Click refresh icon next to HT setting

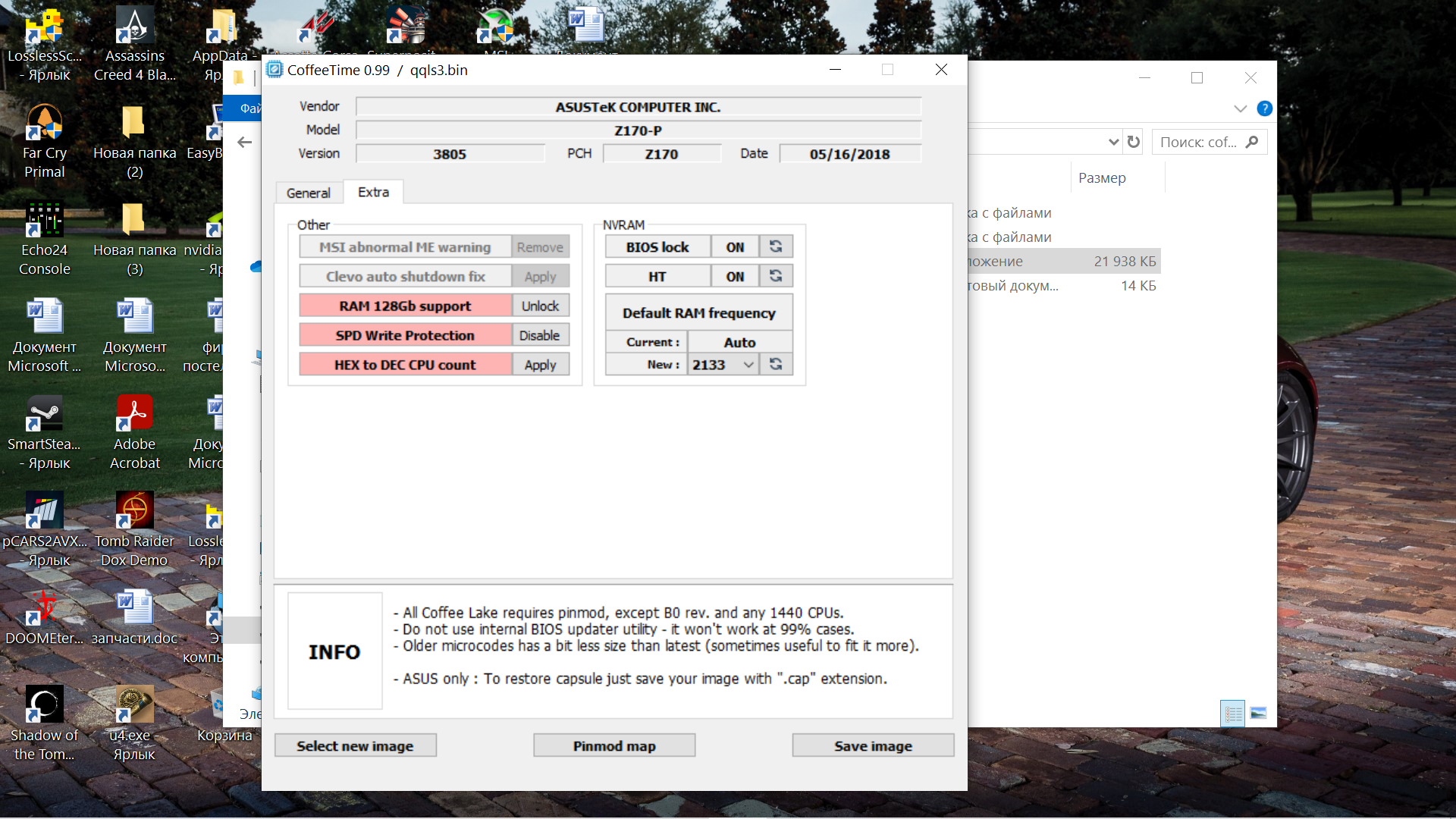tap(776, 276)
